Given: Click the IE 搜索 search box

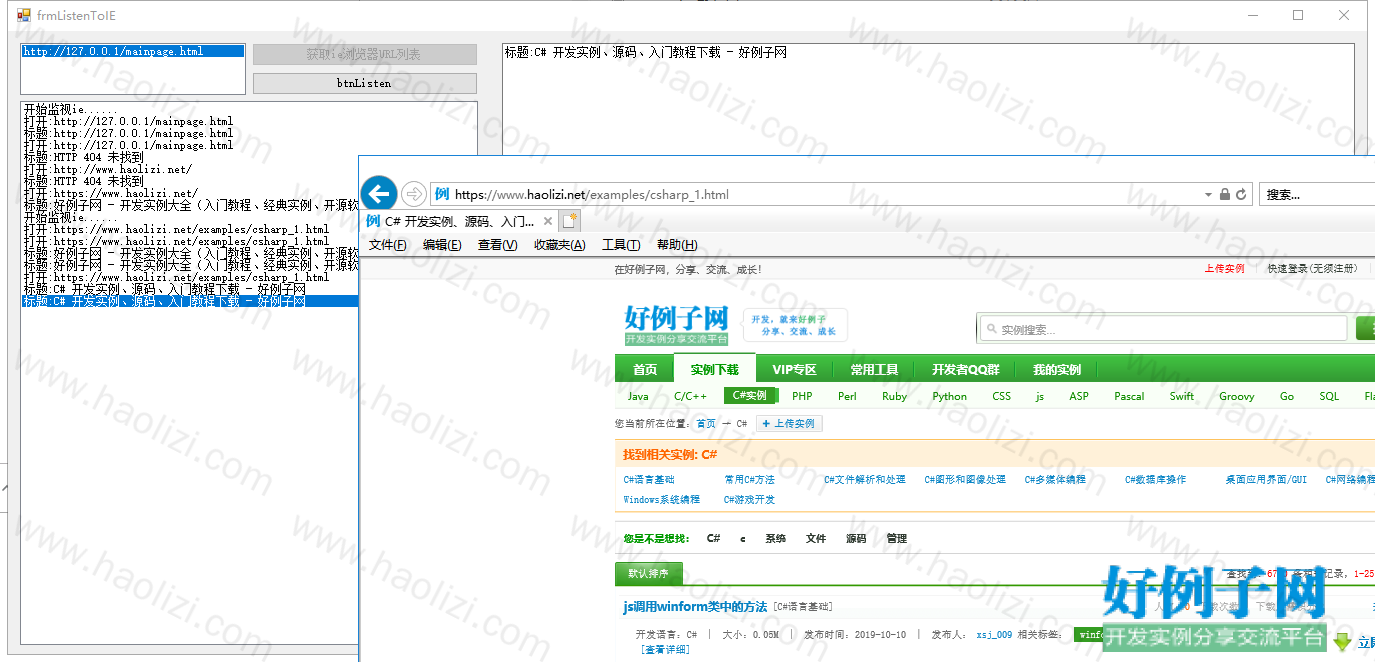Looking at the screenshot, I should (1316, 194).
